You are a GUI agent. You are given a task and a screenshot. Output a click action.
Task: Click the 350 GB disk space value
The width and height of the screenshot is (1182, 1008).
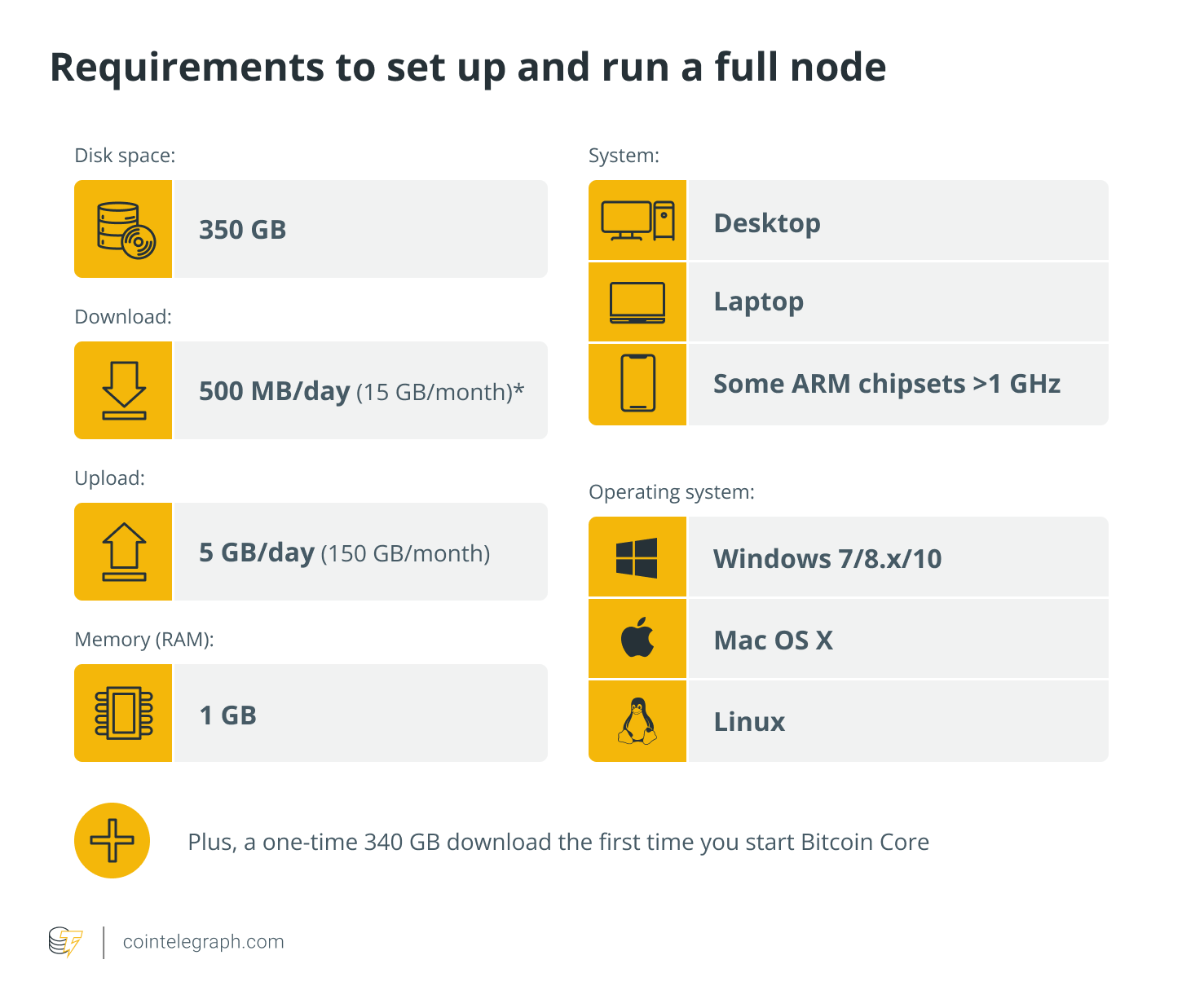click(243, 230)
